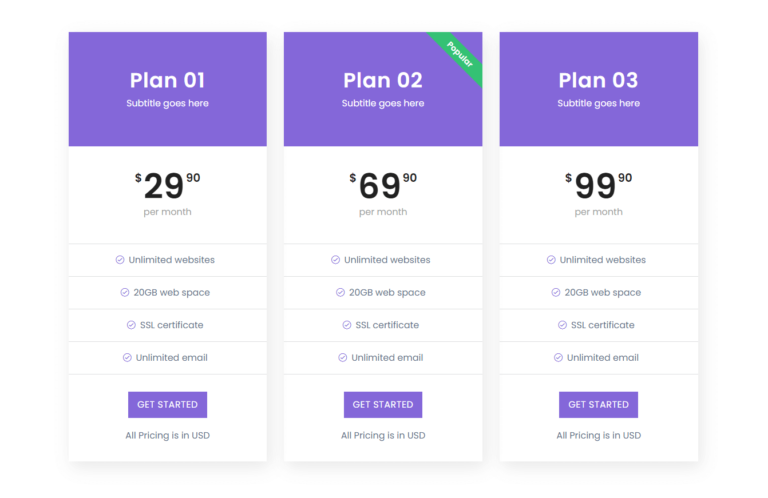Image resolution: width=768 pixels, height=498 pixels.
Task: Click checkmark icon beside Plan 02 SSL certificate
Action: pyautogui.click(x=347, y=325)
